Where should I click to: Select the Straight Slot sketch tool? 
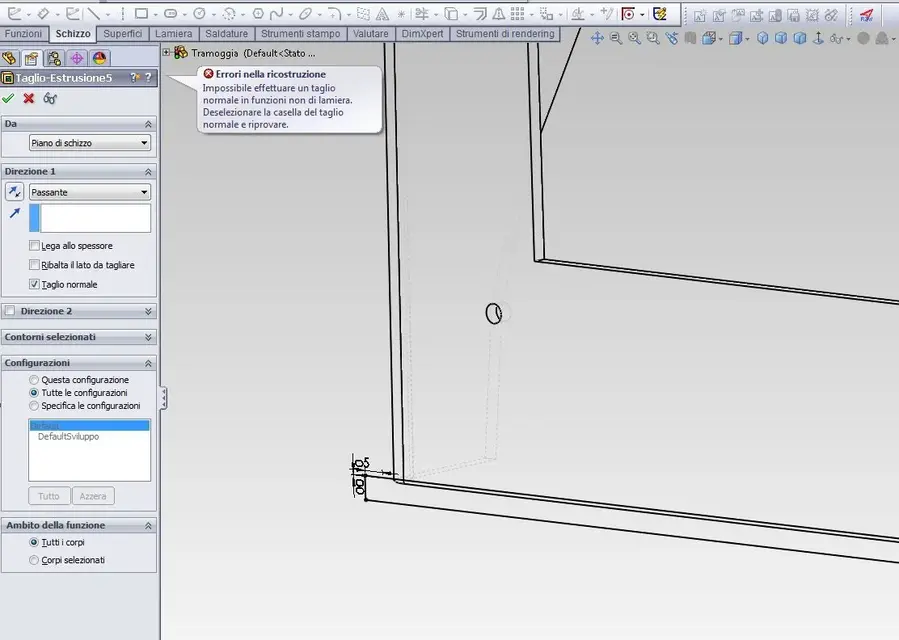pos(170,13)
